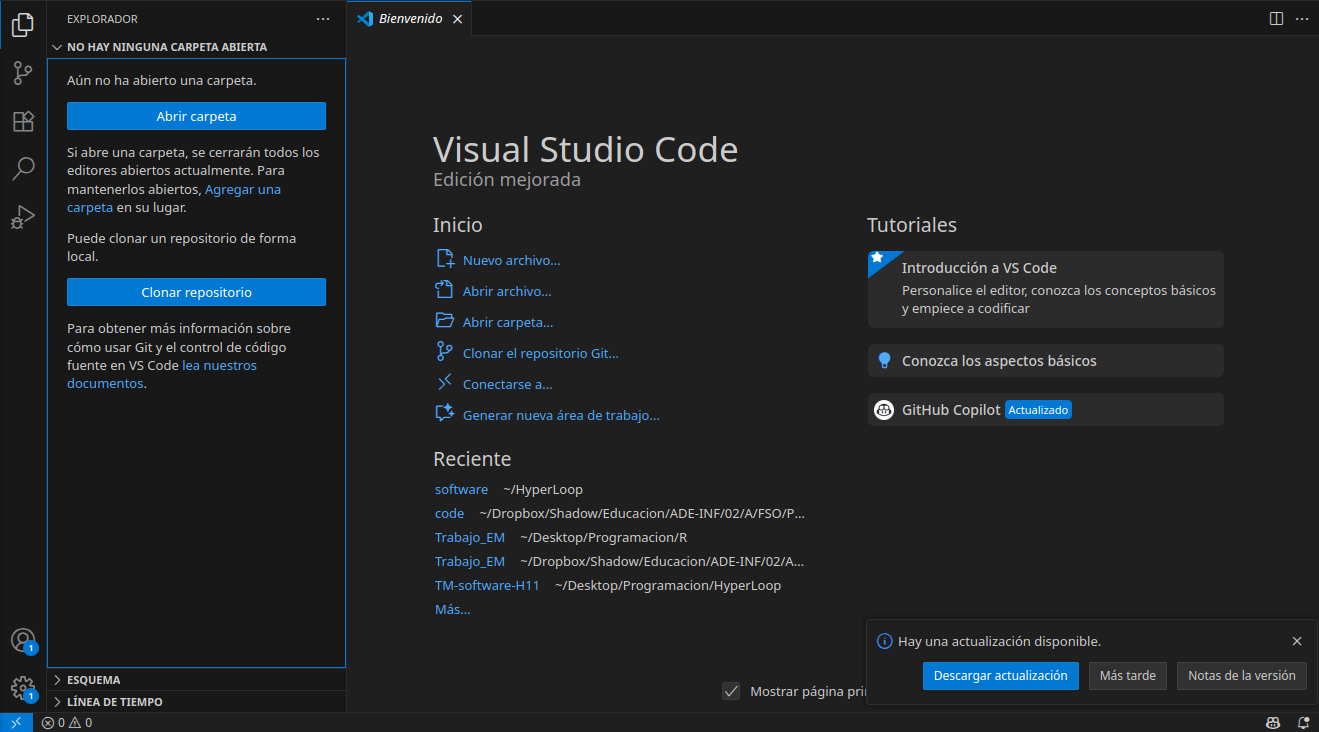Dismiss the update notification
1319x732 pixels.
point(1297,641)
